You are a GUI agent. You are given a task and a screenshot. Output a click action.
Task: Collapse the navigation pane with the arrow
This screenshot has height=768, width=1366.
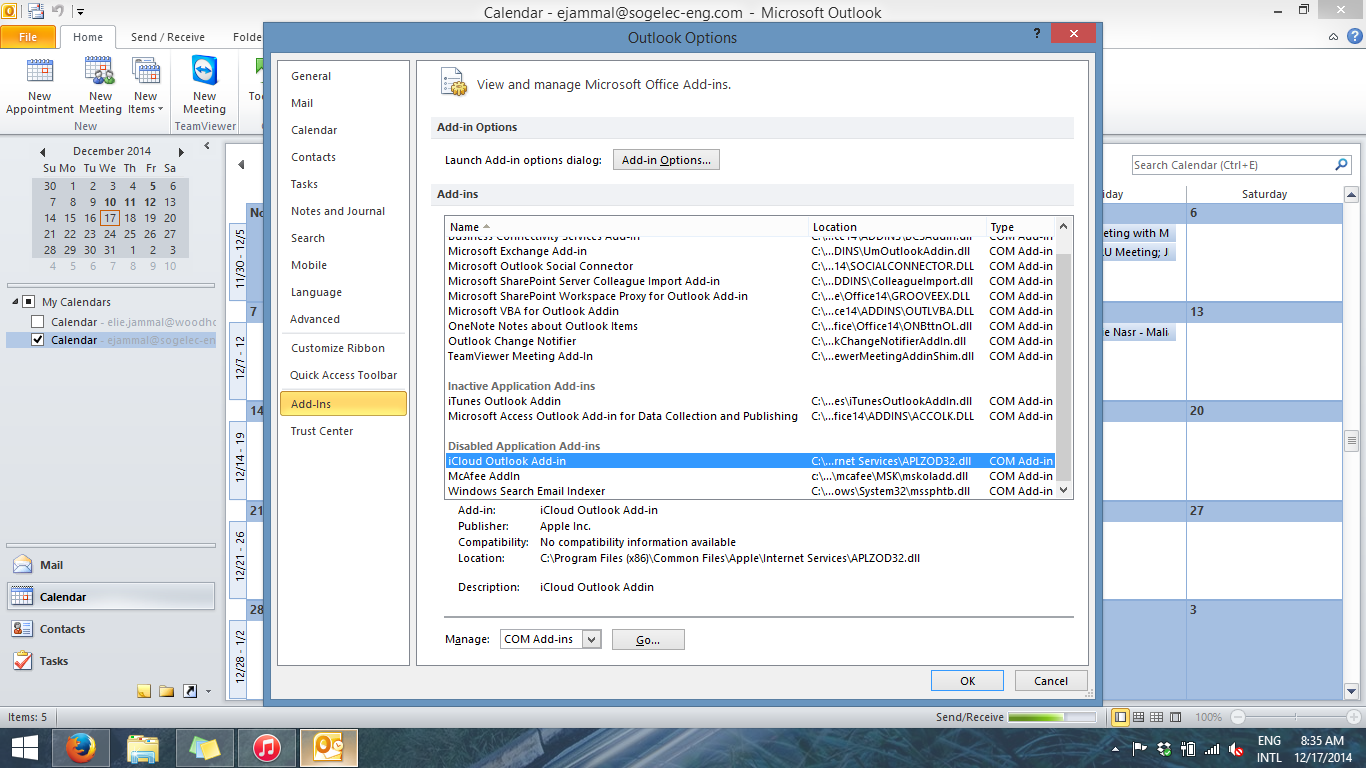coord(207,146)
